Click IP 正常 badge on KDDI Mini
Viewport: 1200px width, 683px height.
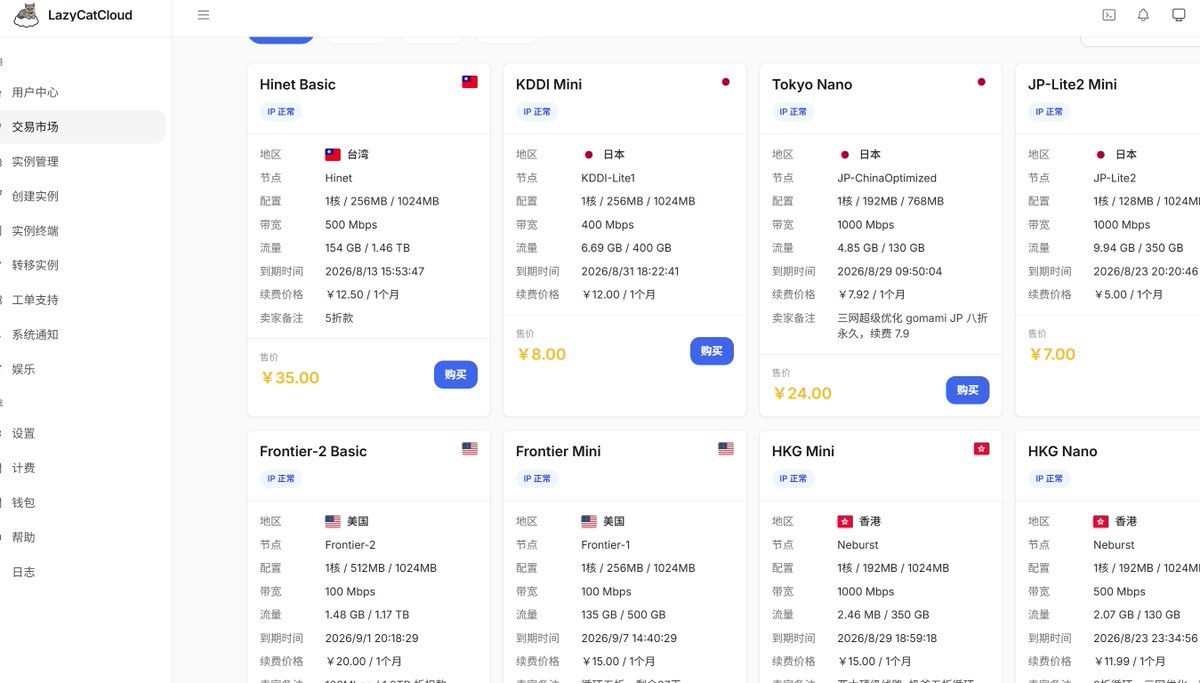[x=537, y=112]
